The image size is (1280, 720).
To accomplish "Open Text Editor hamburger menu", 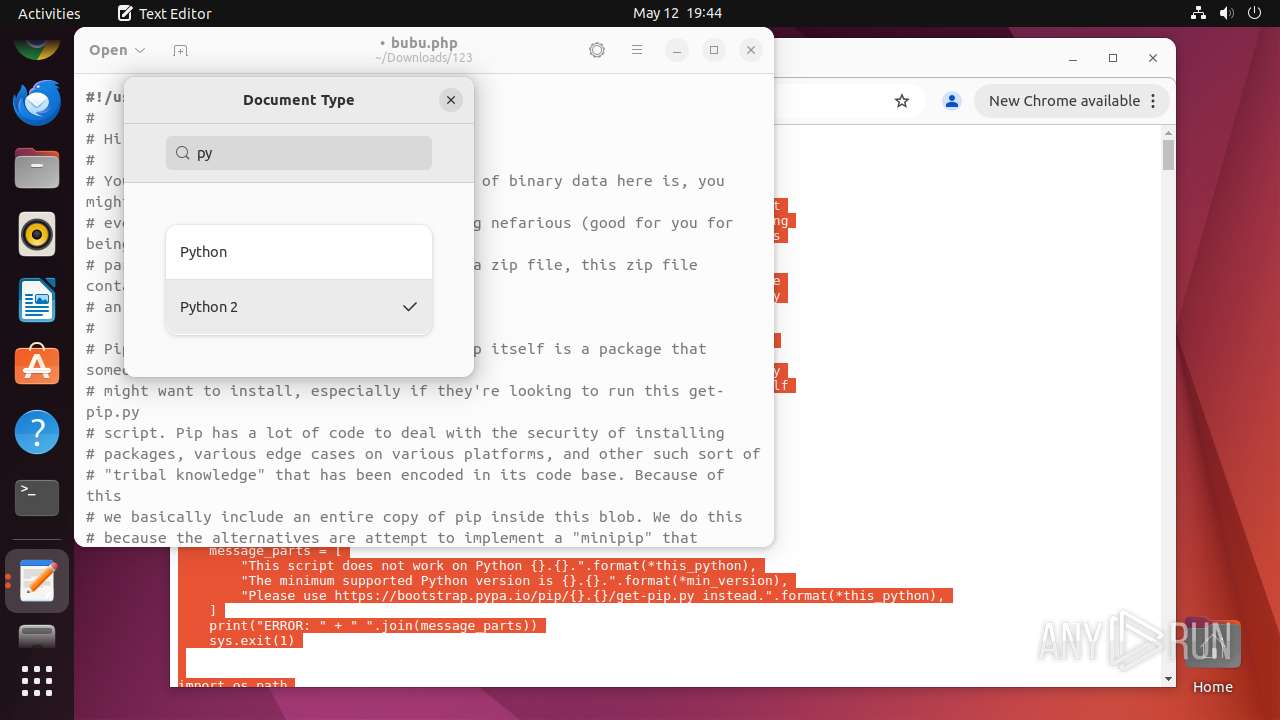I will [637, 50].
